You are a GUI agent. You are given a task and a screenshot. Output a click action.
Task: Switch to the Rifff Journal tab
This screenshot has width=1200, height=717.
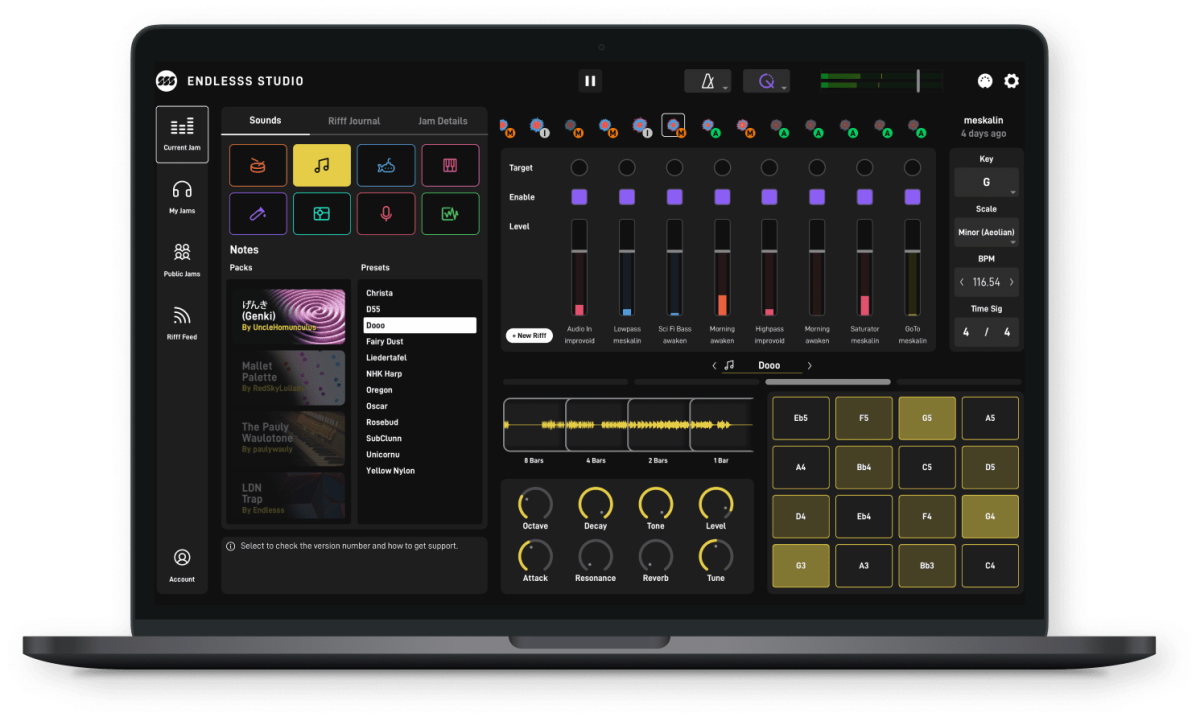coord(354,121)
